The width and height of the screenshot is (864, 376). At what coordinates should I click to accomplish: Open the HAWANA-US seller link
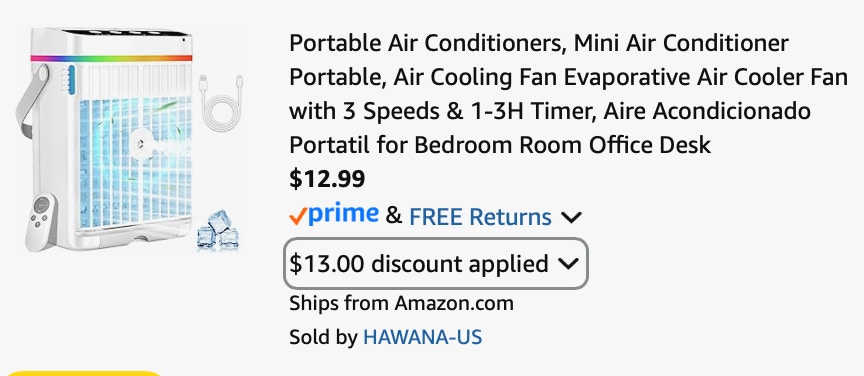[422, 337]
